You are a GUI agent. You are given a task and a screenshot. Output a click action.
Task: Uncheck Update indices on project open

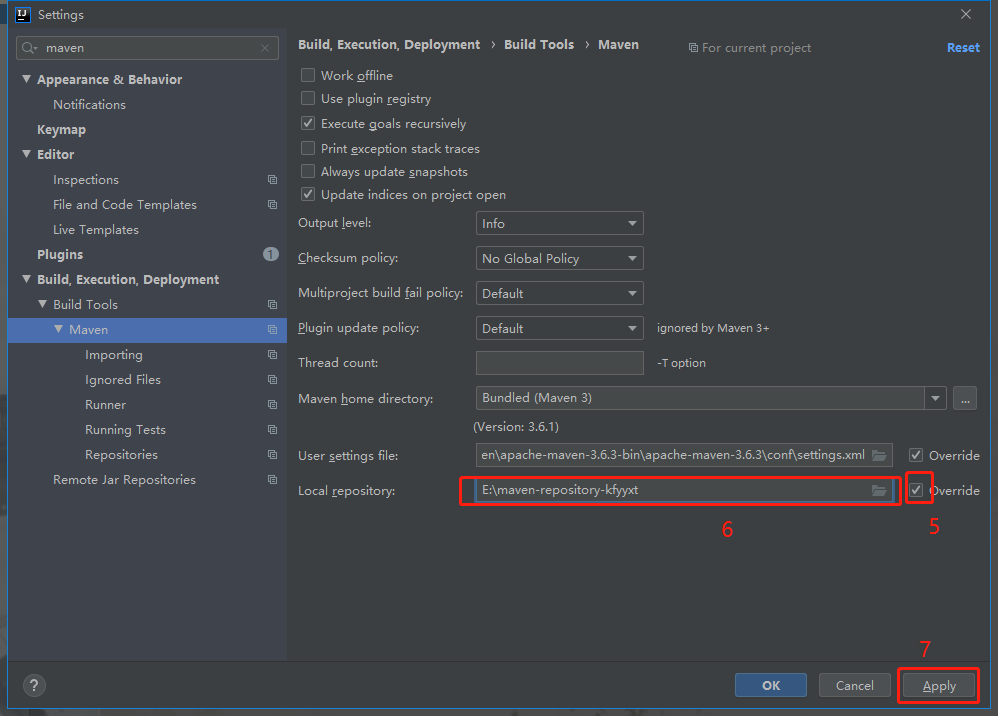308,195
